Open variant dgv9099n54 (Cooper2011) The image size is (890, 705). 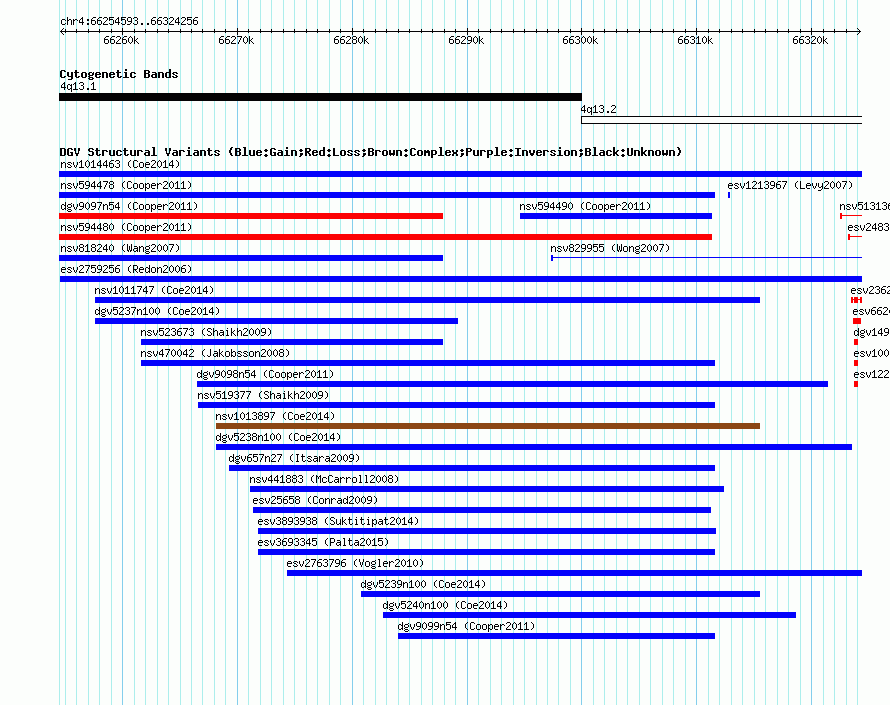pyautogui.click(x=467, y=626)
